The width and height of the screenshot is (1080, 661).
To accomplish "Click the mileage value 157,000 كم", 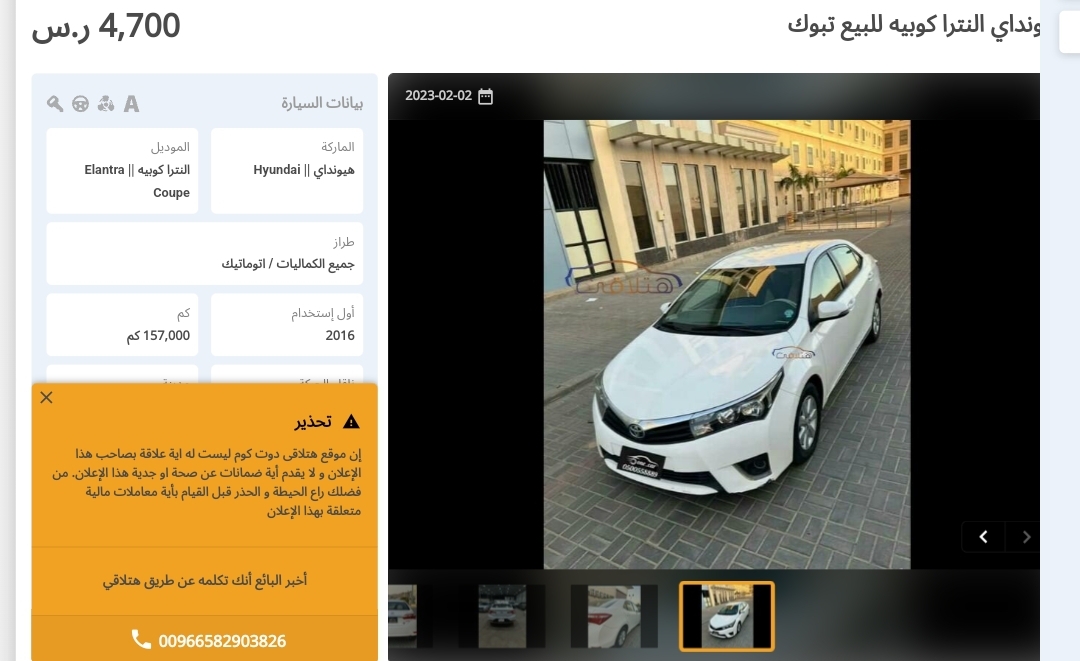I will click(x=158, y=335).
